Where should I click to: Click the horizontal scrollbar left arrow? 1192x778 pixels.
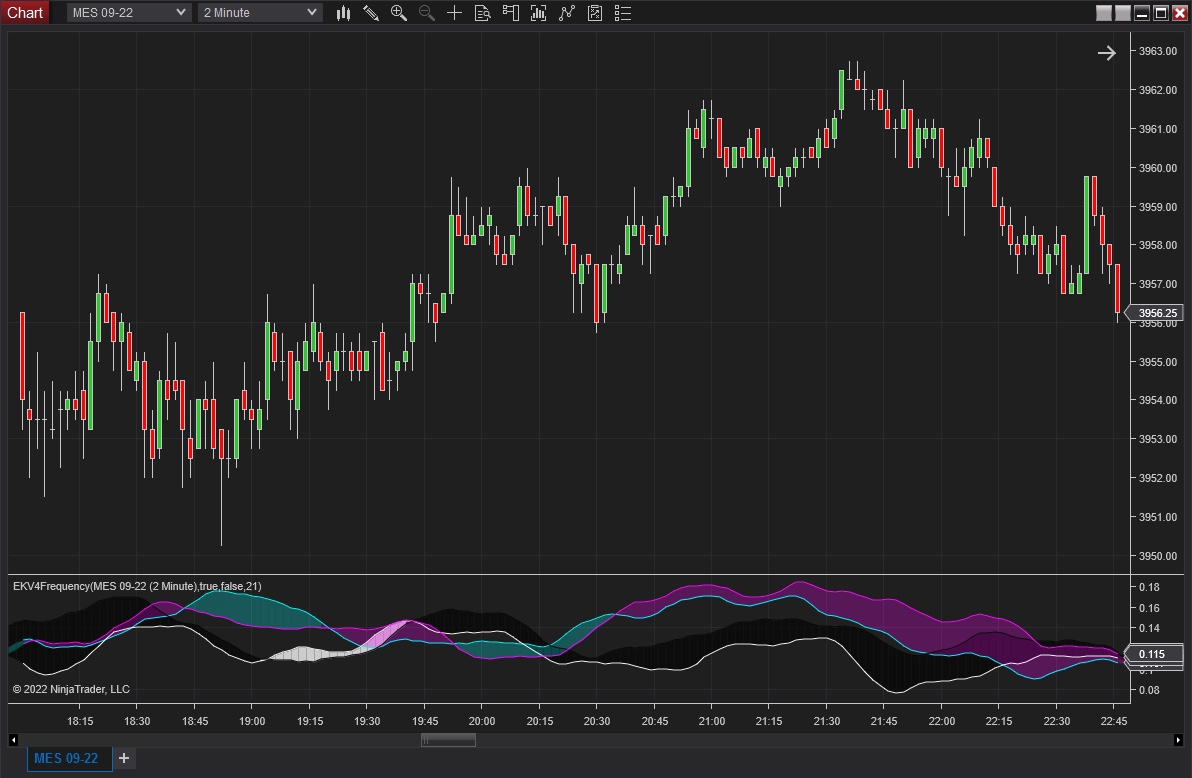coord(13,739)
